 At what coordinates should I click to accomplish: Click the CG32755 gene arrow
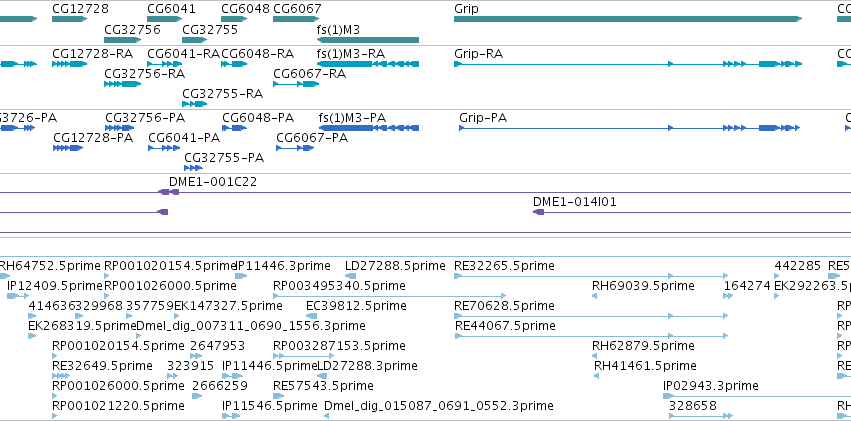pyautogui.click(x=195, y=40)
